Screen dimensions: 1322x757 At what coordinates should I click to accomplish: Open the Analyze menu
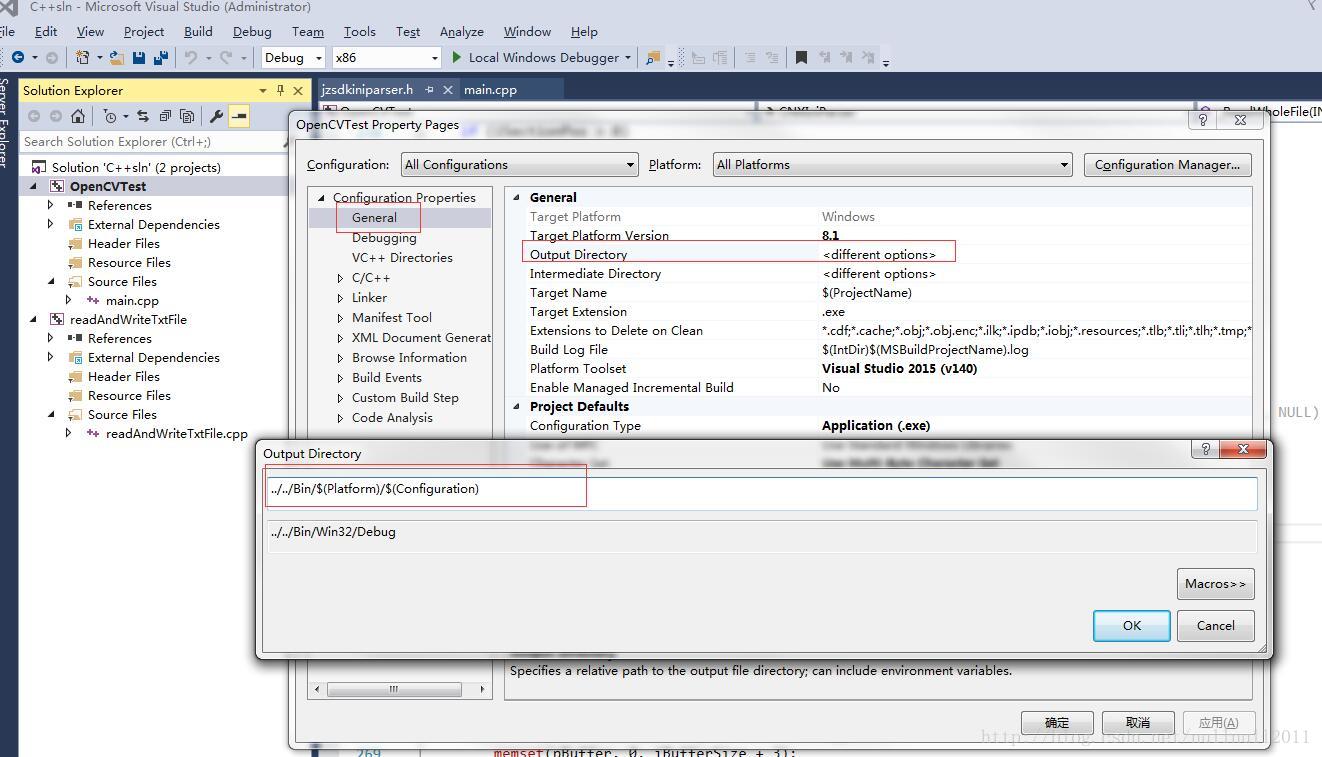[x=462, y=31]
